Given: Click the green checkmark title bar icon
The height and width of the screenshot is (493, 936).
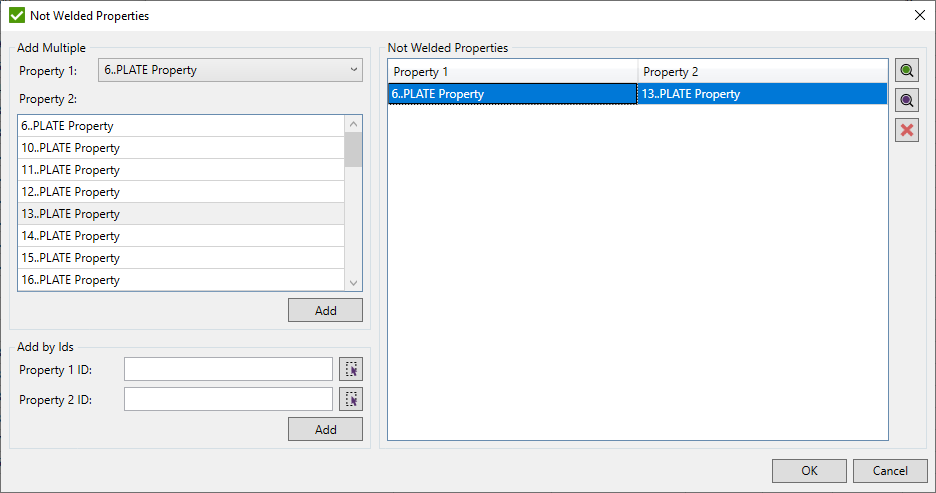Looking at the screenshot, I should pos(16,15).
